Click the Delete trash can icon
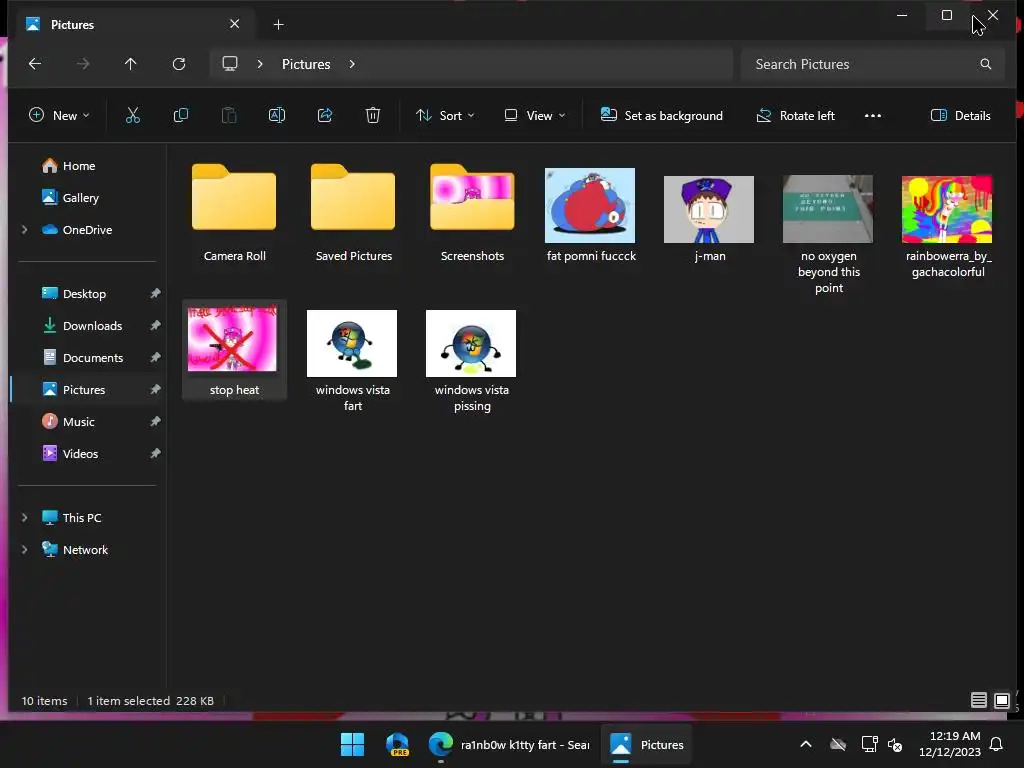The height and width of the screenshot is (768, 1024). tap(373, 116)
